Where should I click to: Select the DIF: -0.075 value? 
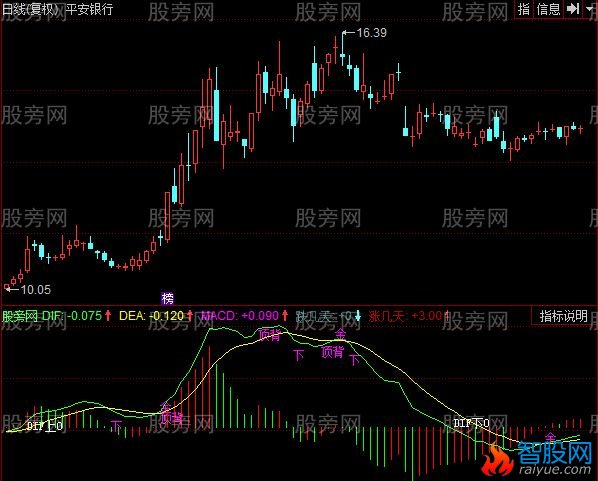pos(72,316)
